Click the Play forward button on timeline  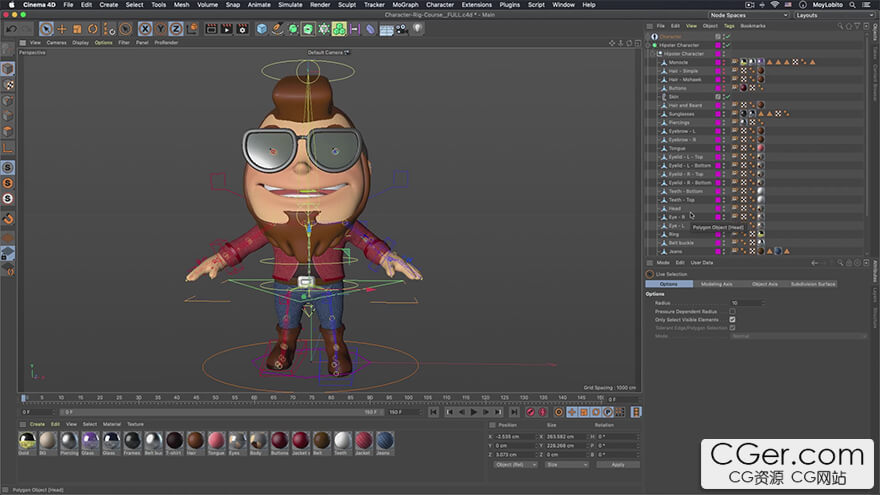(474, 412)
